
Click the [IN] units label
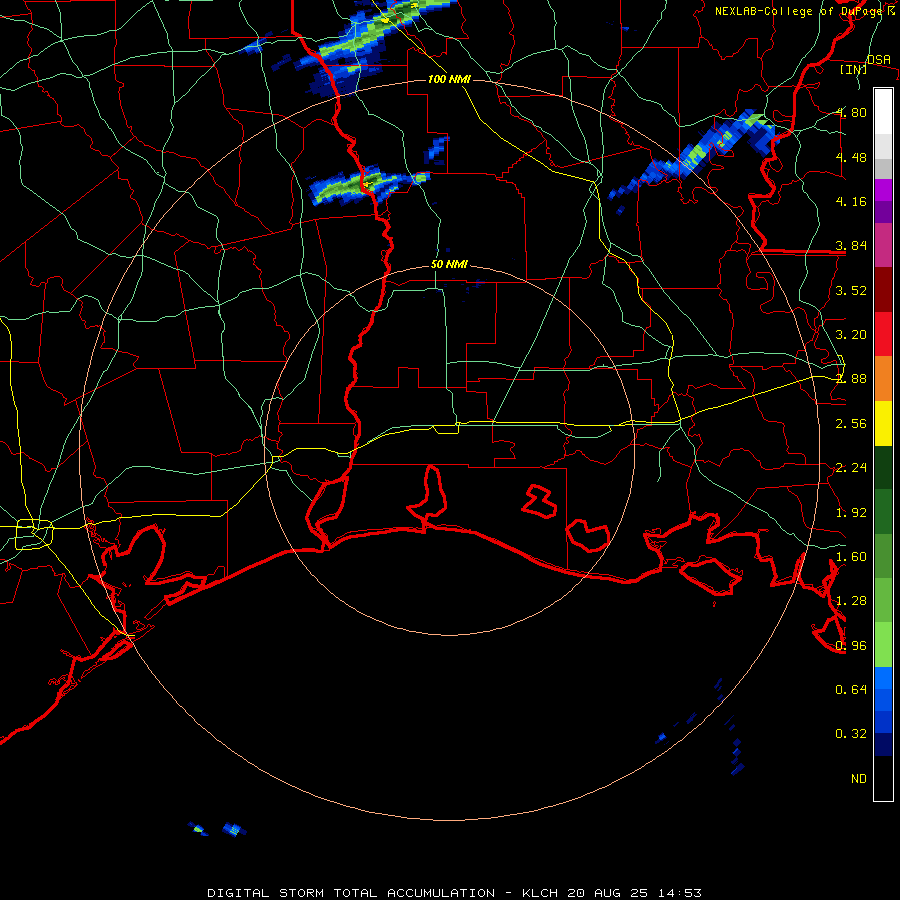point(854,69)
